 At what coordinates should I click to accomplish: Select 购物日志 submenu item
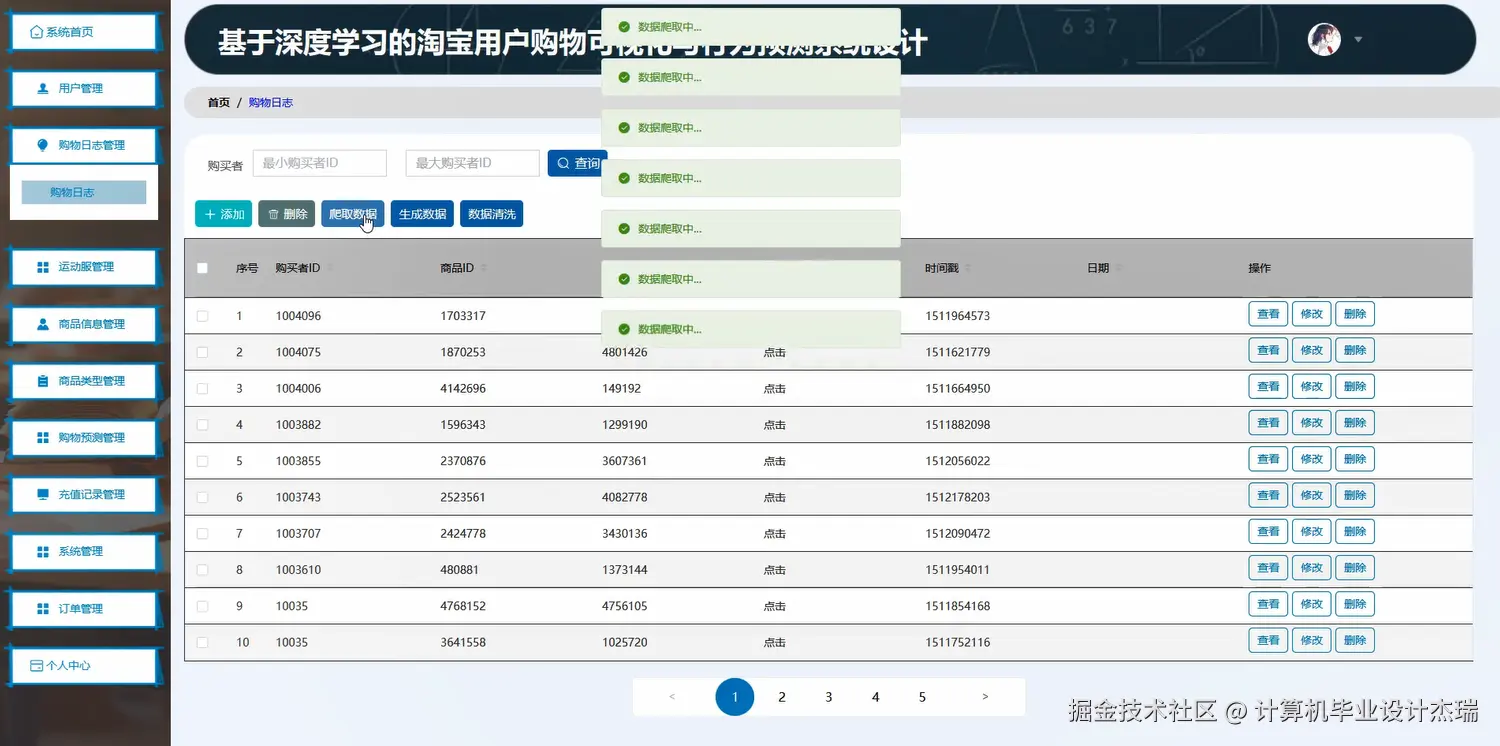84,192
